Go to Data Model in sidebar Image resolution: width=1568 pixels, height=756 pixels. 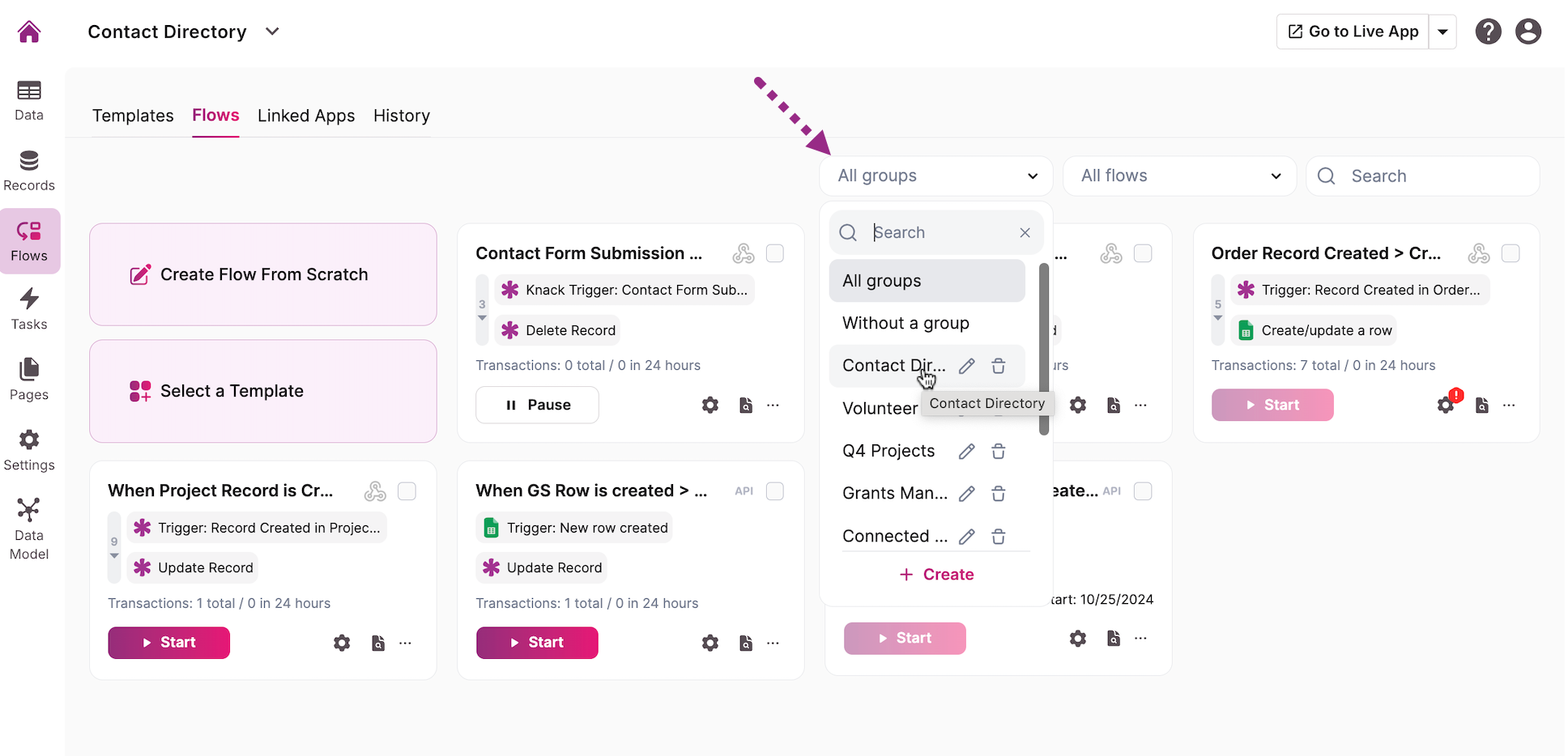(29, 529)
